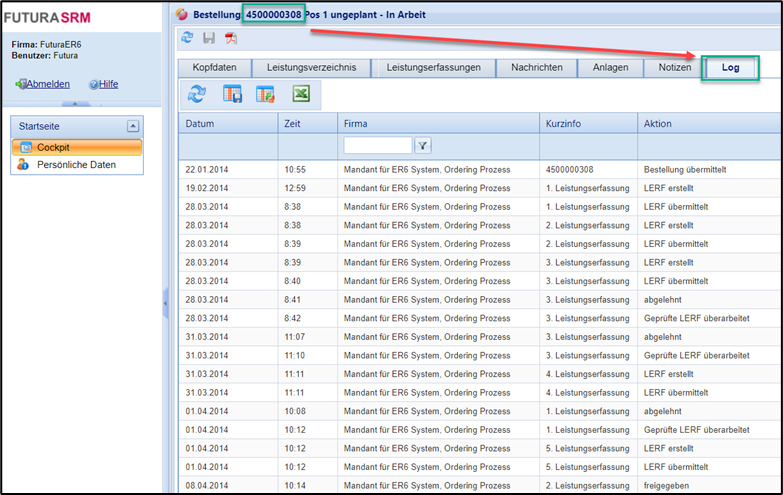Sort by the Datum column header
The image size is (783, 495).
pyautogui.click(x=200, y=124)
